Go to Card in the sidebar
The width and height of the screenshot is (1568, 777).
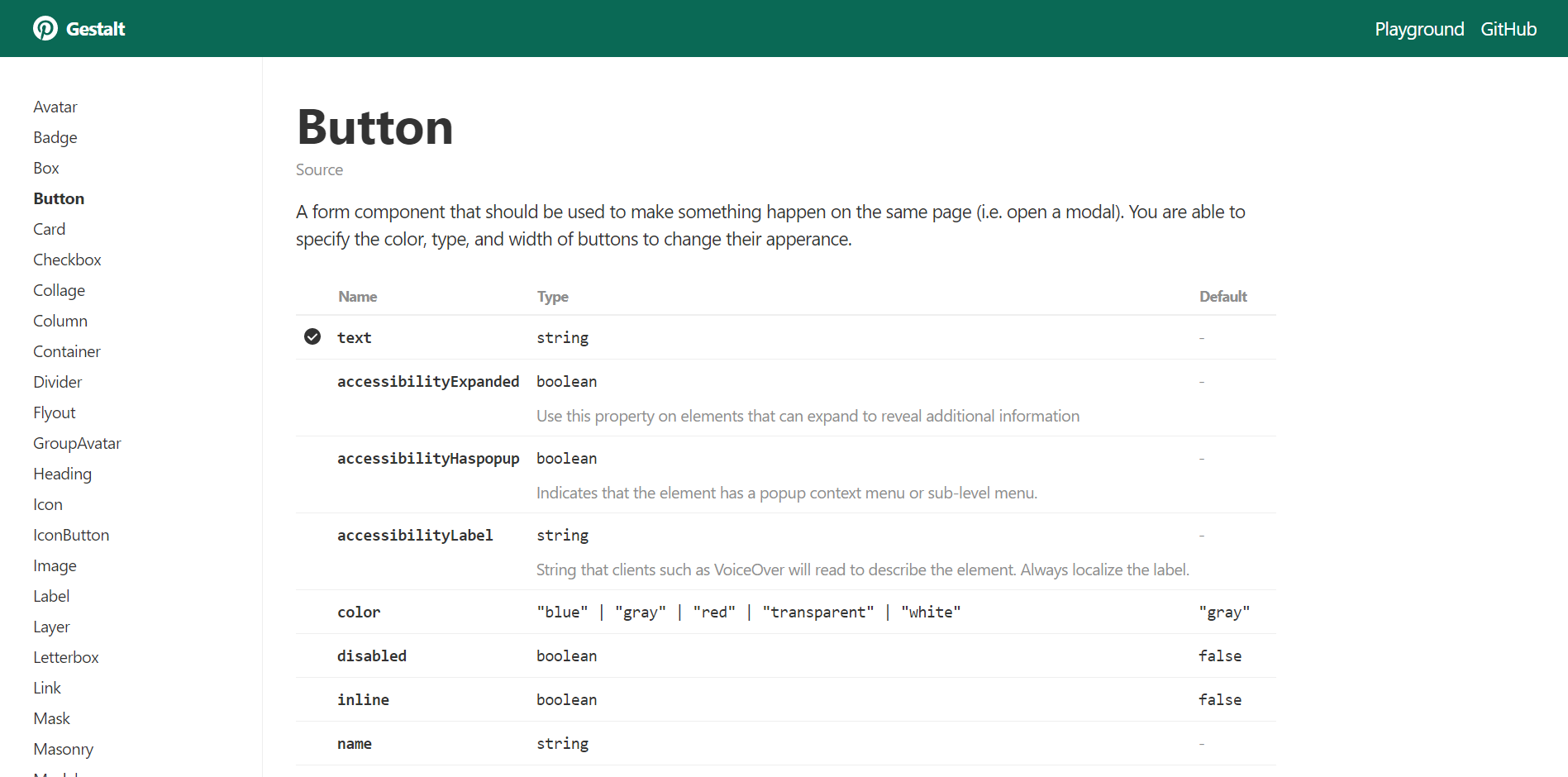[49, 229]
